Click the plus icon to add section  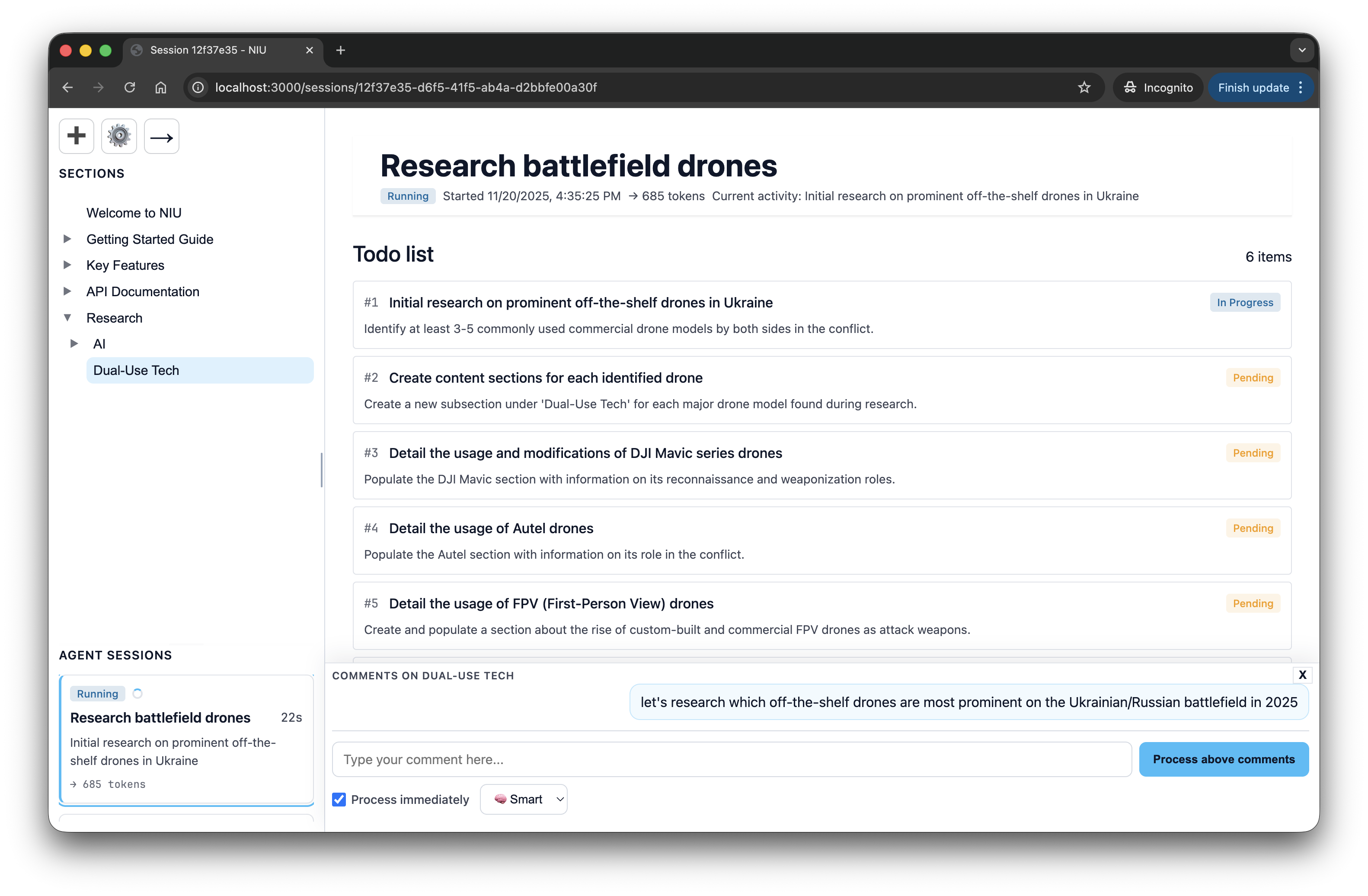(x=77, y=136)
